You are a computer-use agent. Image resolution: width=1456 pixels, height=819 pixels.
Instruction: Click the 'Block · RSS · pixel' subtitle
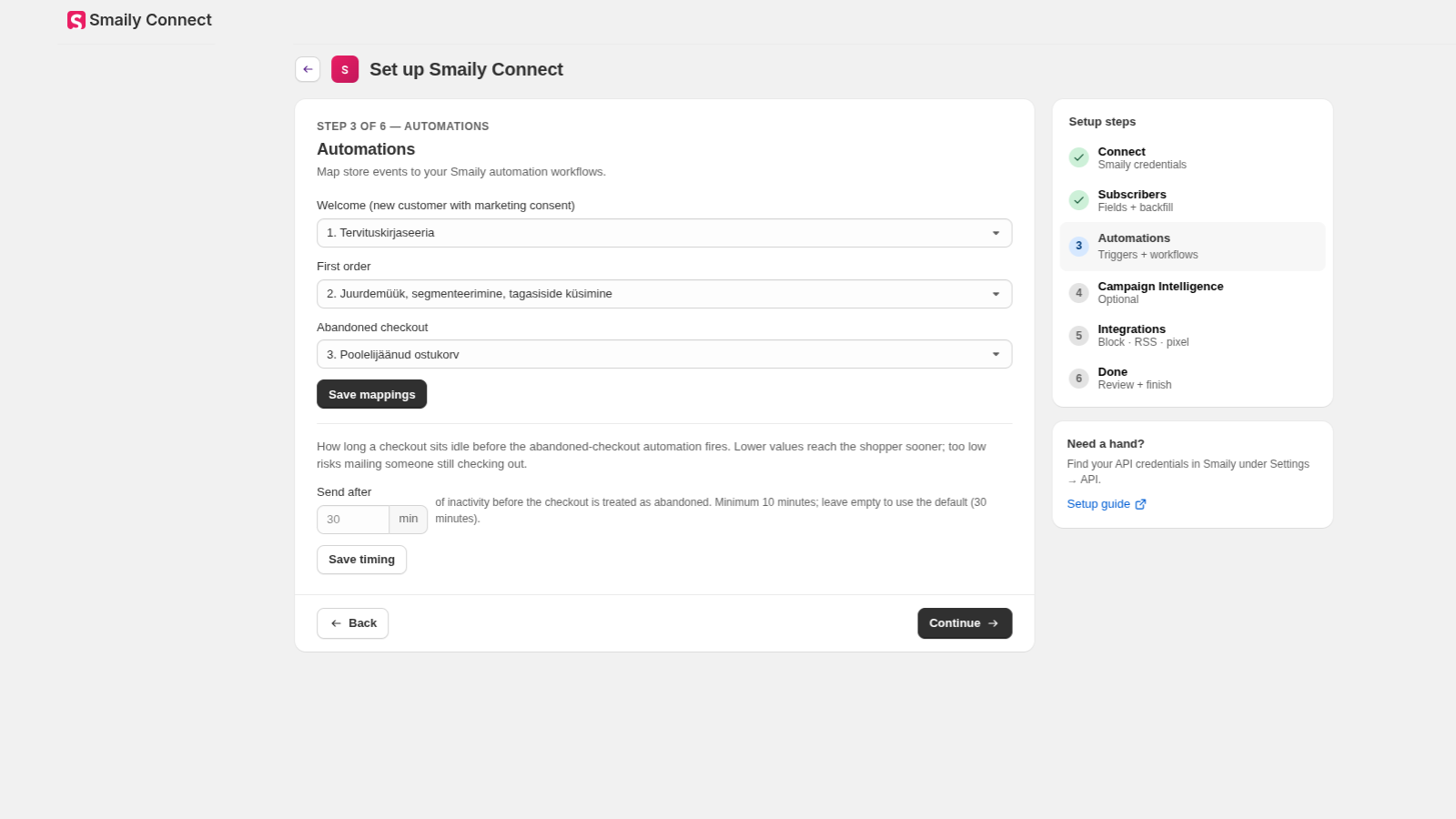(1143, 342)
